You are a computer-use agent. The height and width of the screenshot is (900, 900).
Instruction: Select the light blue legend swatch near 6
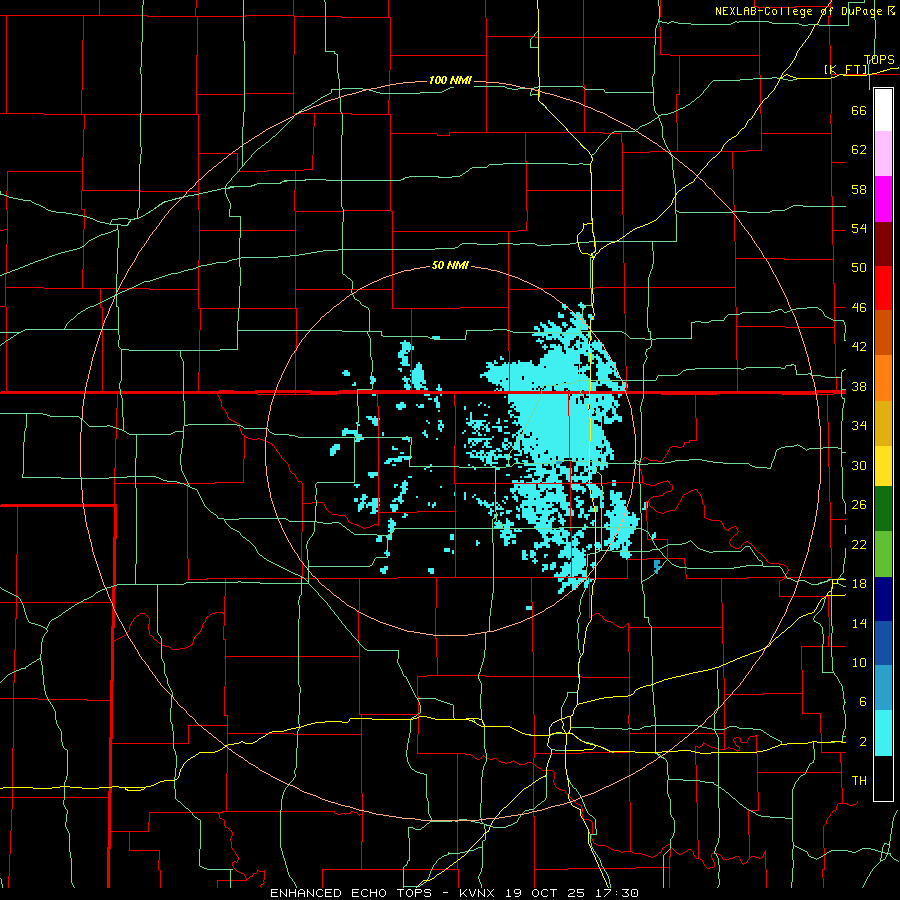pyautogui.click(x=883, y=688)
